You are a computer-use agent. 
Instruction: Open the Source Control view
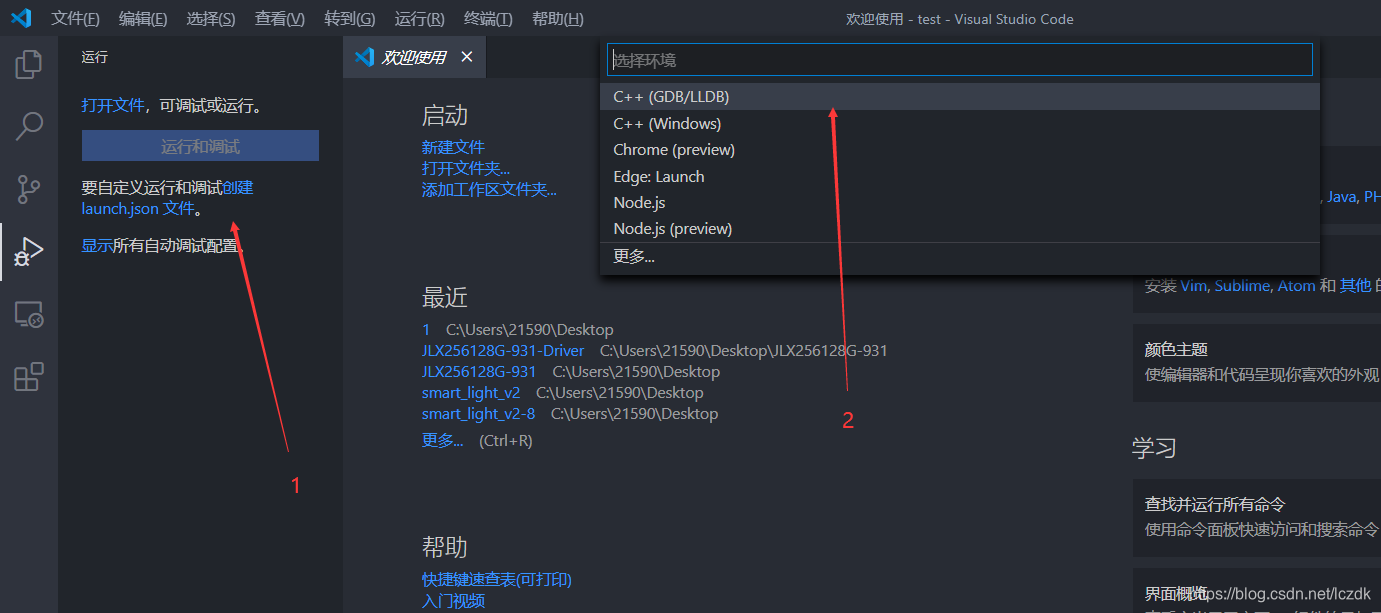point(28,189)
